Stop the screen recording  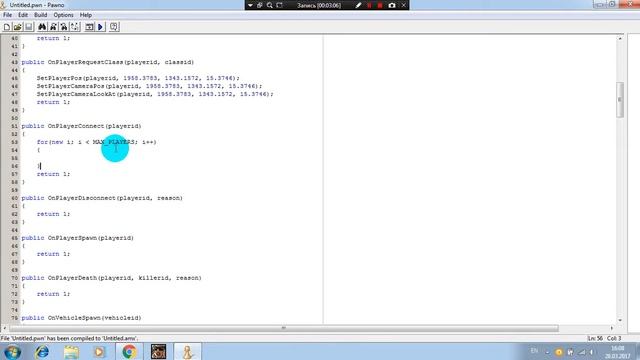pos(380,5)
